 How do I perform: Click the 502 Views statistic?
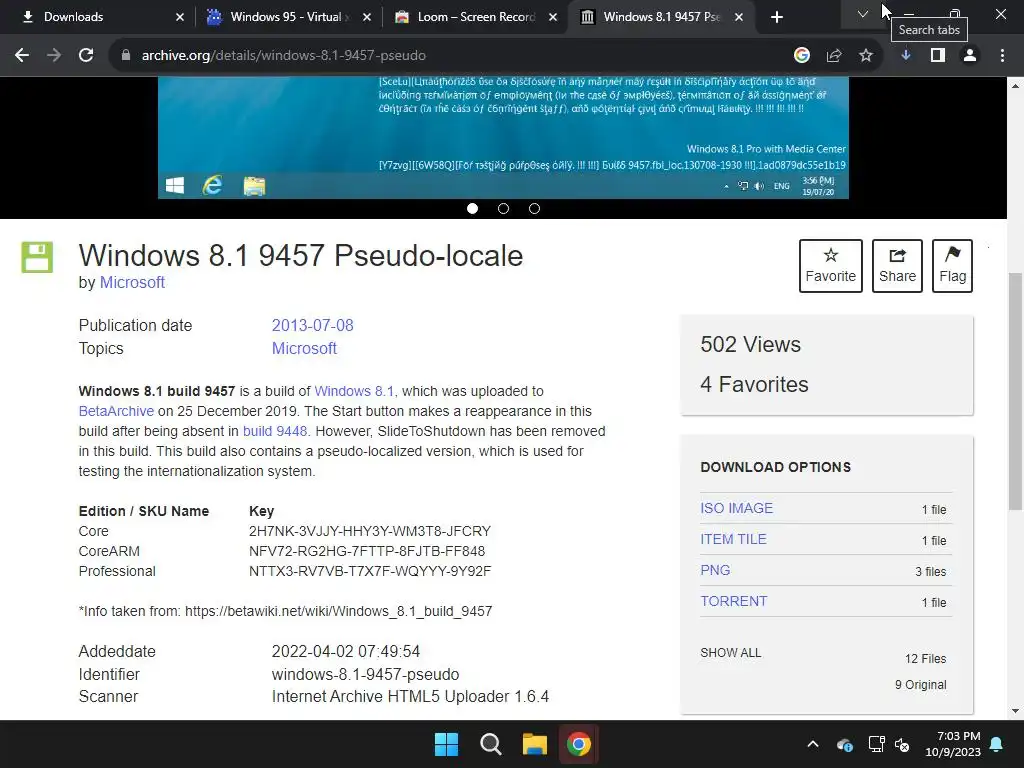(750, 344)
